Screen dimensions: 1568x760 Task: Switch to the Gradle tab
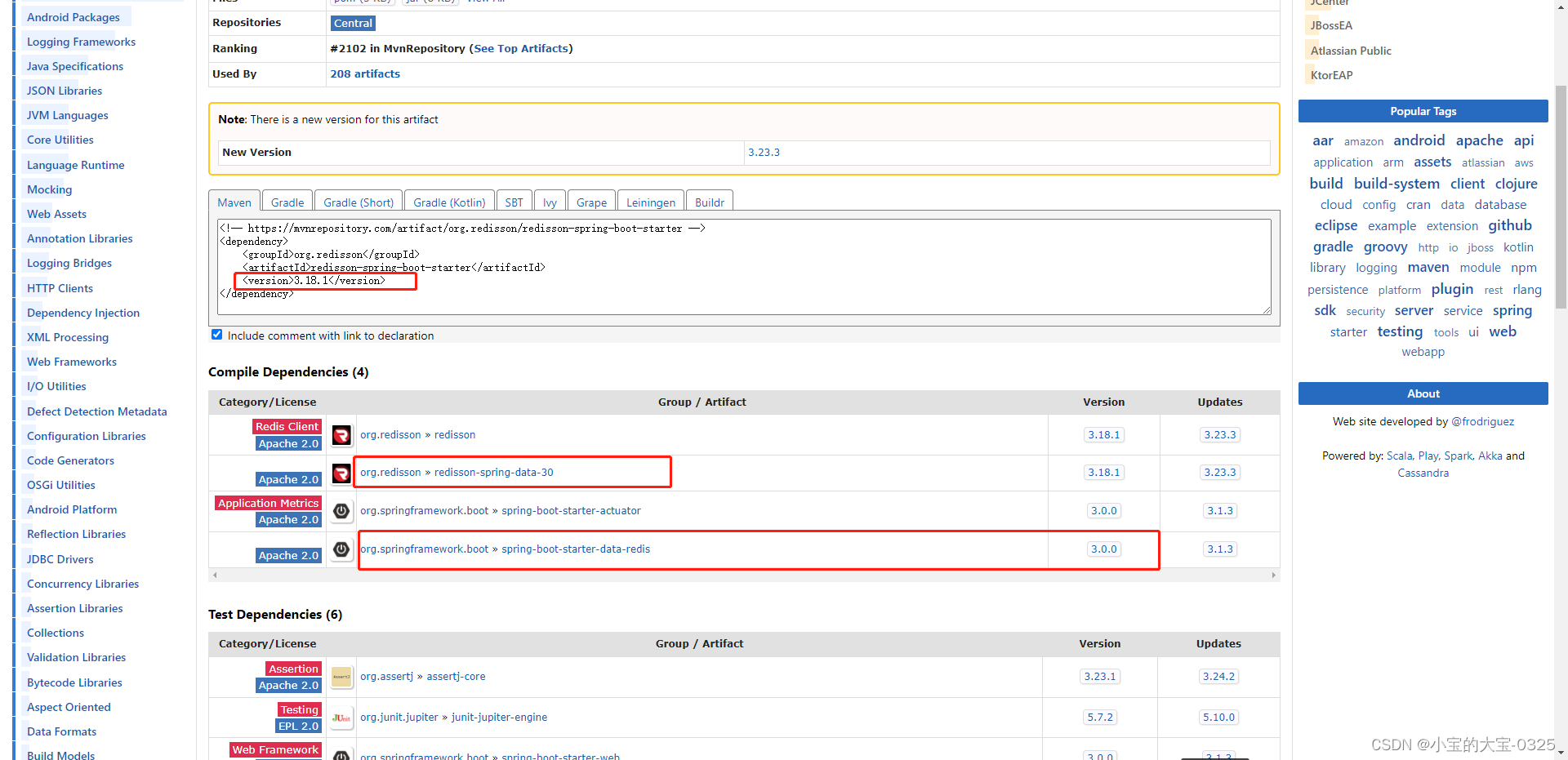click(x=287, y=202)
